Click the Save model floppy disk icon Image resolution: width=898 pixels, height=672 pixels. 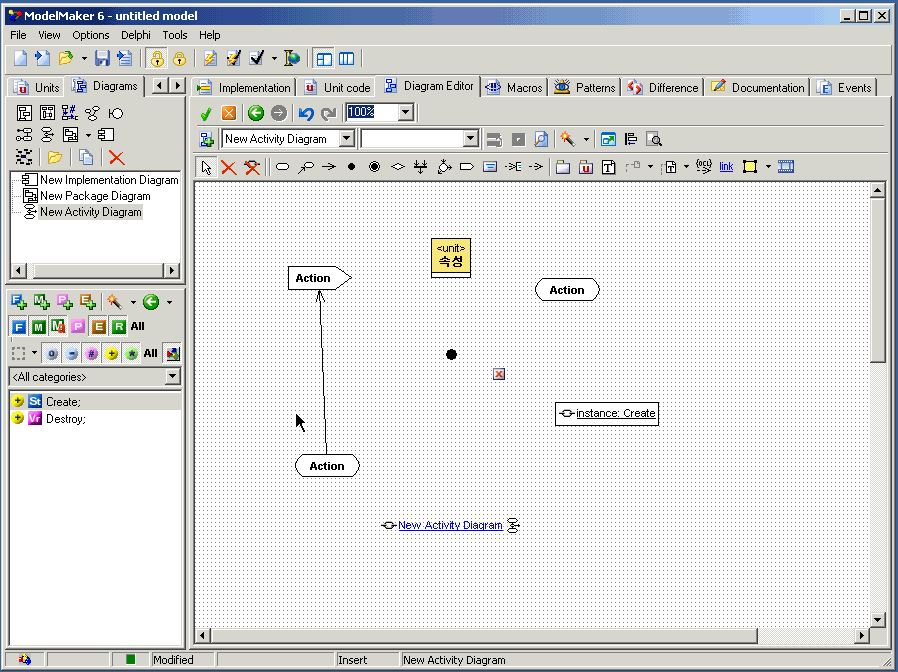(101, 59)
